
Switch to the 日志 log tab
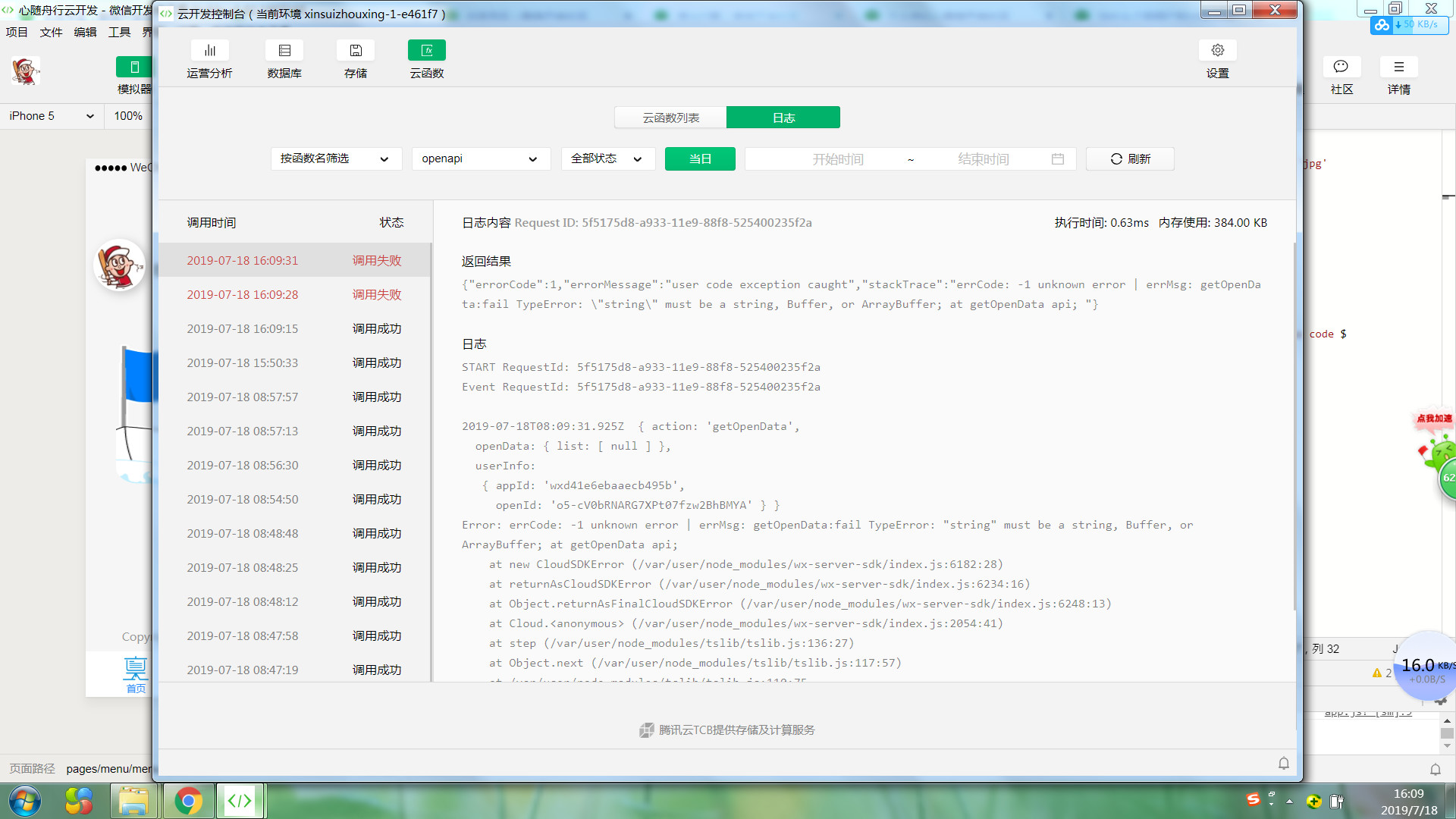pos(783,118)
